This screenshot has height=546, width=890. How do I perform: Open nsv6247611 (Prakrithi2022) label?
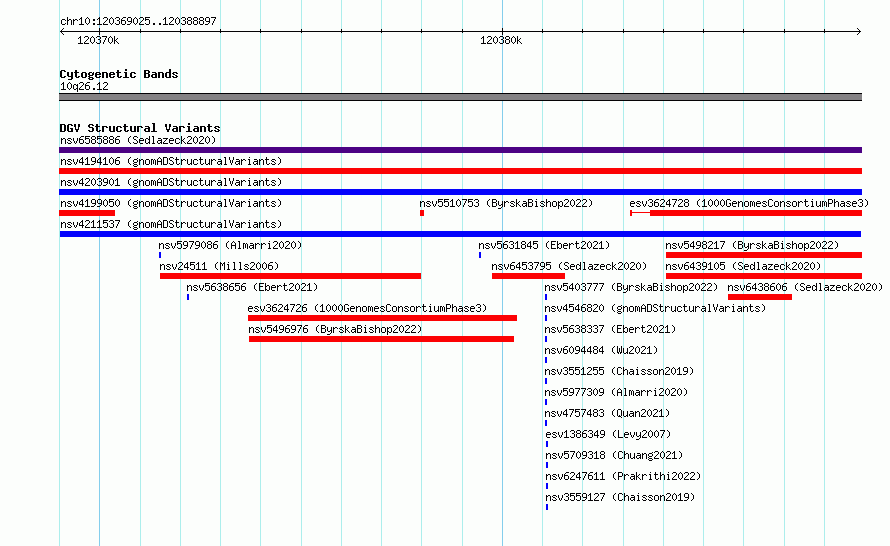623,476
